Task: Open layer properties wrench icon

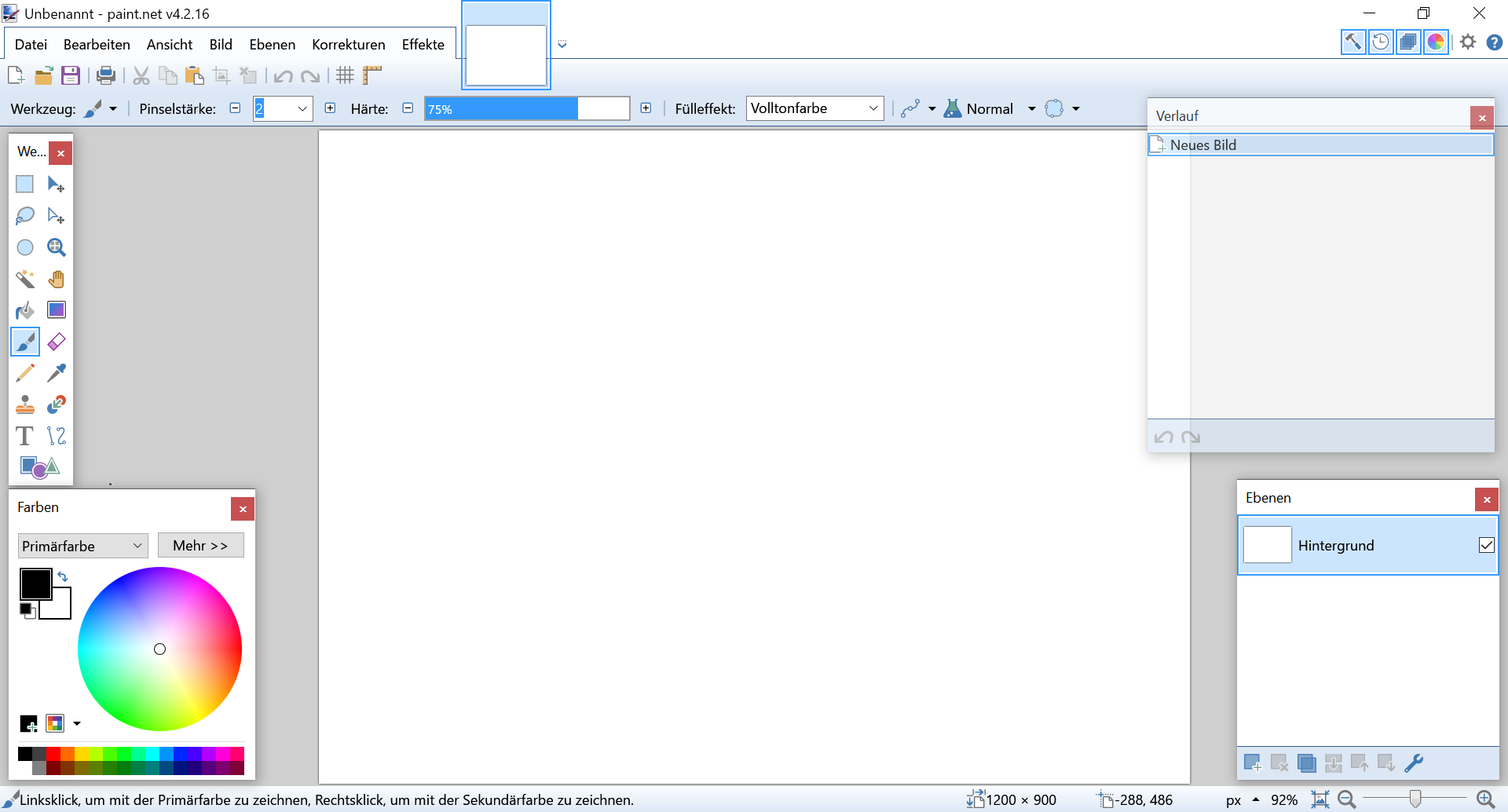Action: 1414,763
